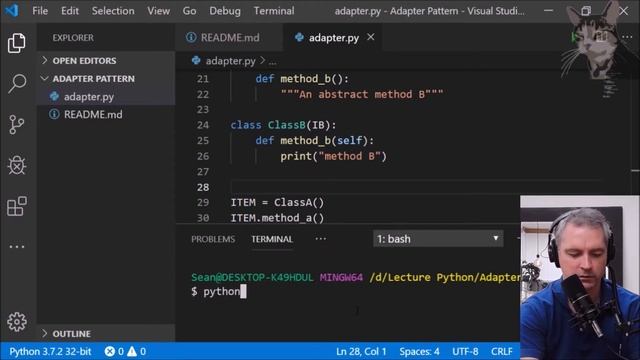
Task: Open the Selection menu
Action: pos(113,11)
